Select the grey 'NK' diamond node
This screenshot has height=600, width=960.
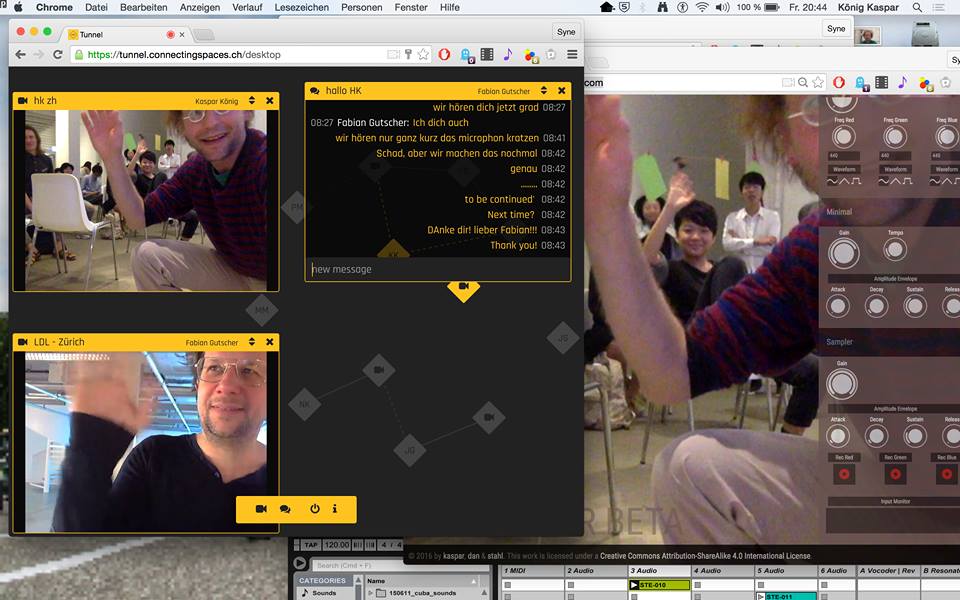(304, 404)
